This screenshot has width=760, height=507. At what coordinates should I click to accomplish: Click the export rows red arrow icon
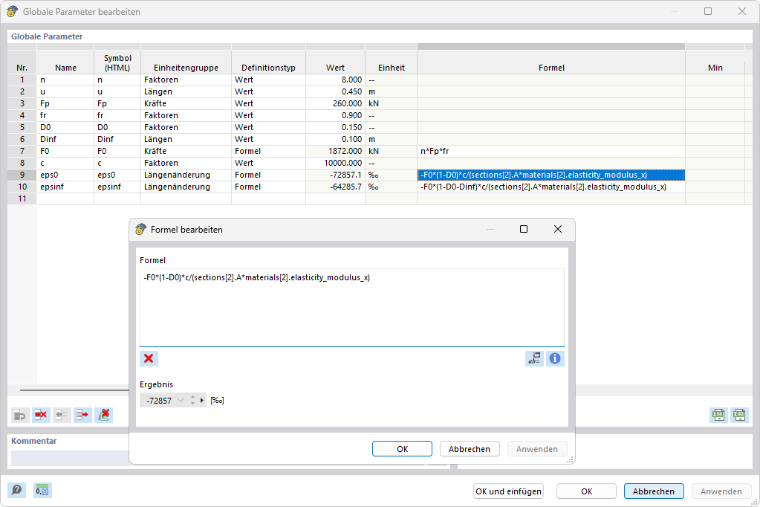[x=83, y=415]
